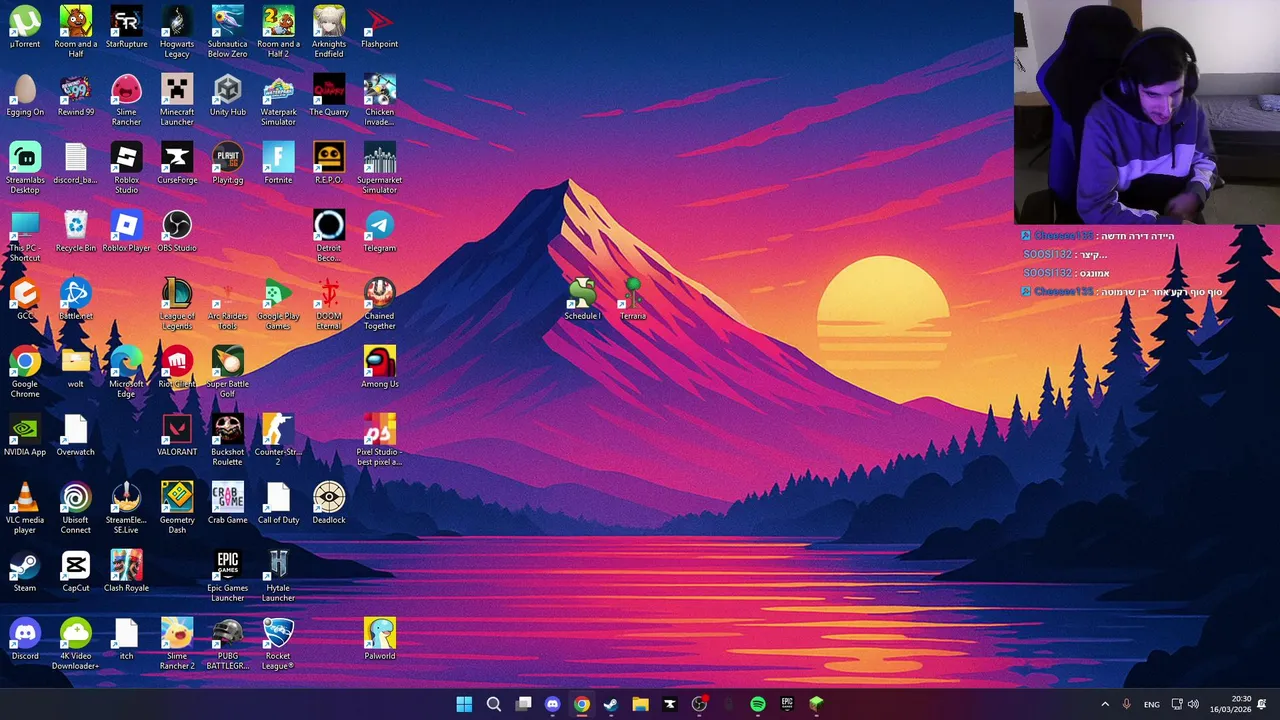1280x720 pixels.
Task: Open taskbar Search
Action: point(494,704)
